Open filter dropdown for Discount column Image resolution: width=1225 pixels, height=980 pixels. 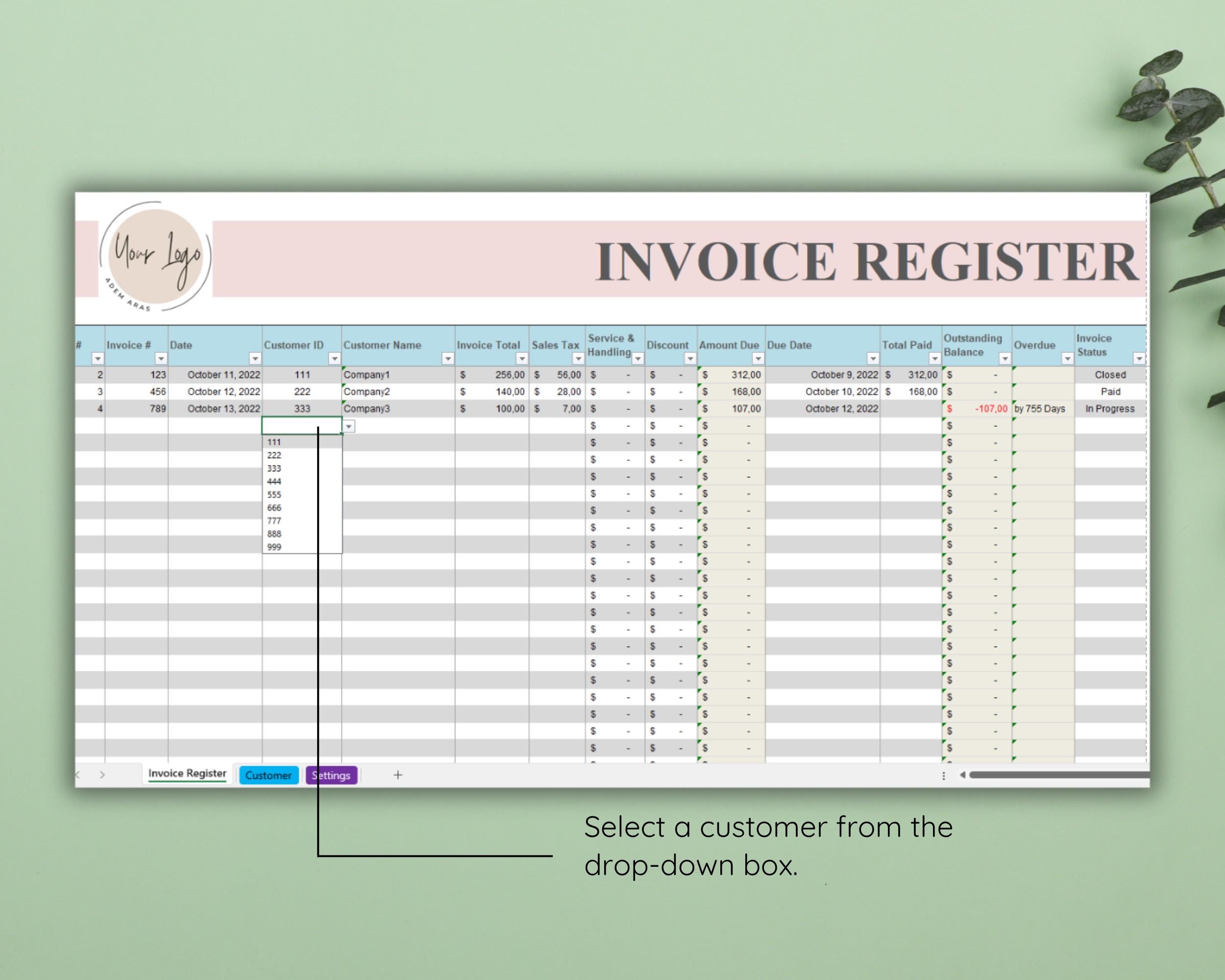click(x=690, y=359)
